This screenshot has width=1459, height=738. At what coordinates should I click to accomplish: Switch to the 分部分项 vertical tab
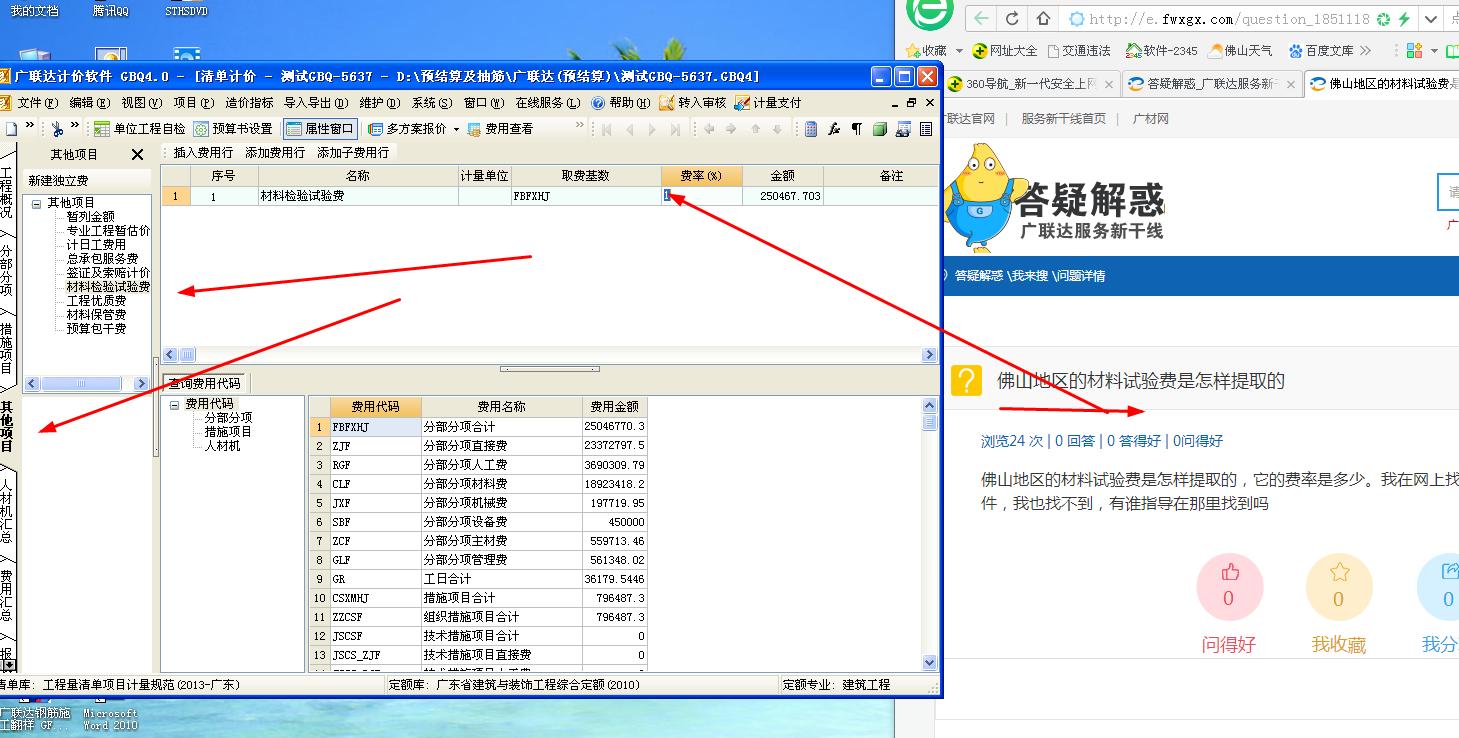point(7,269)
